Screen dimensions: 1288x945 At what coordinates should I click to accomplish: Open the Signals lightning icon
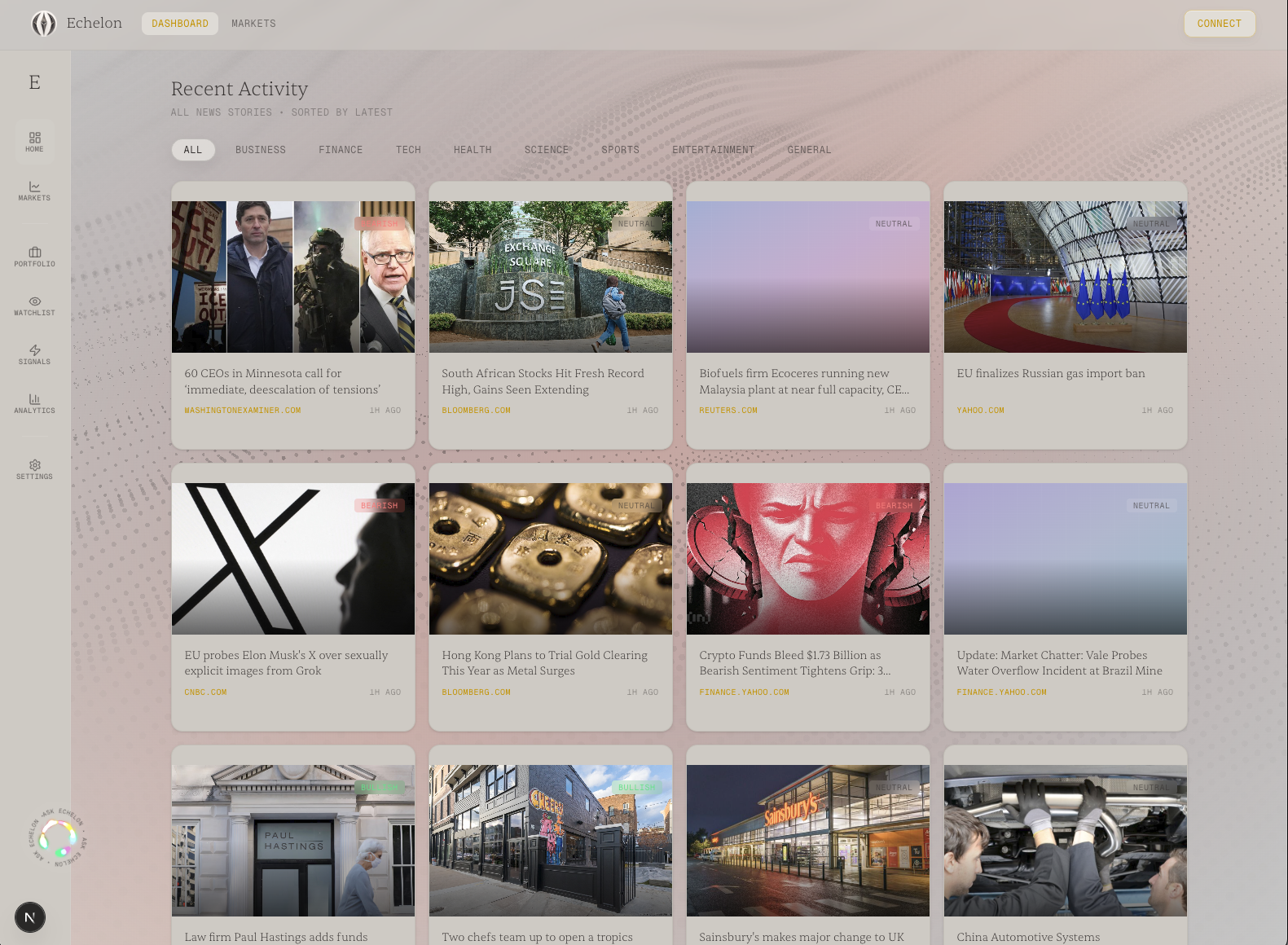34,354
